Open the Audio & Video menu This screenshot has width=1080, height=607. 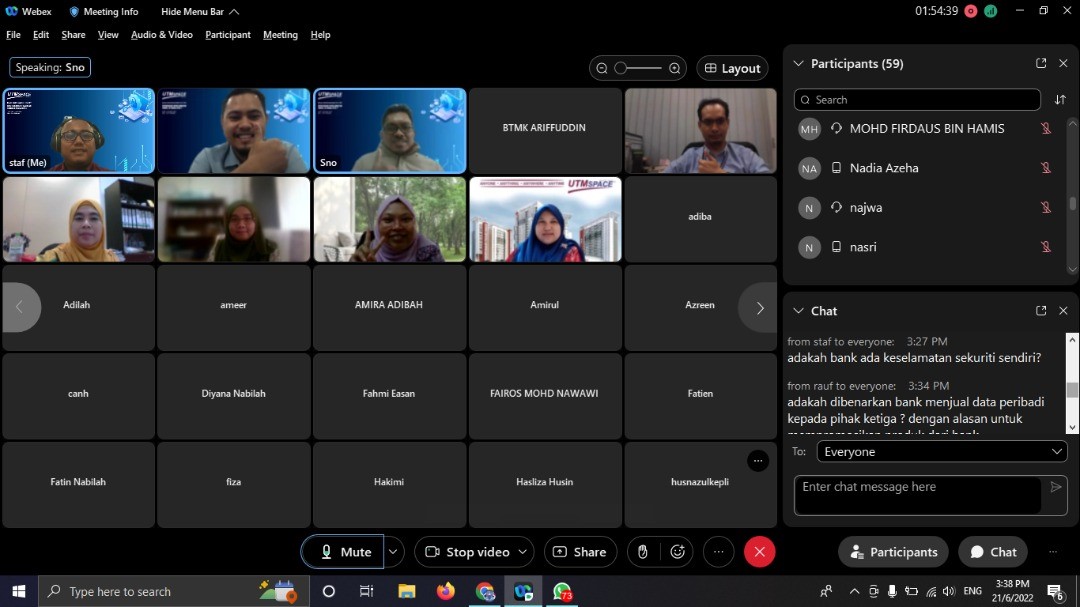tap(161, 35)
